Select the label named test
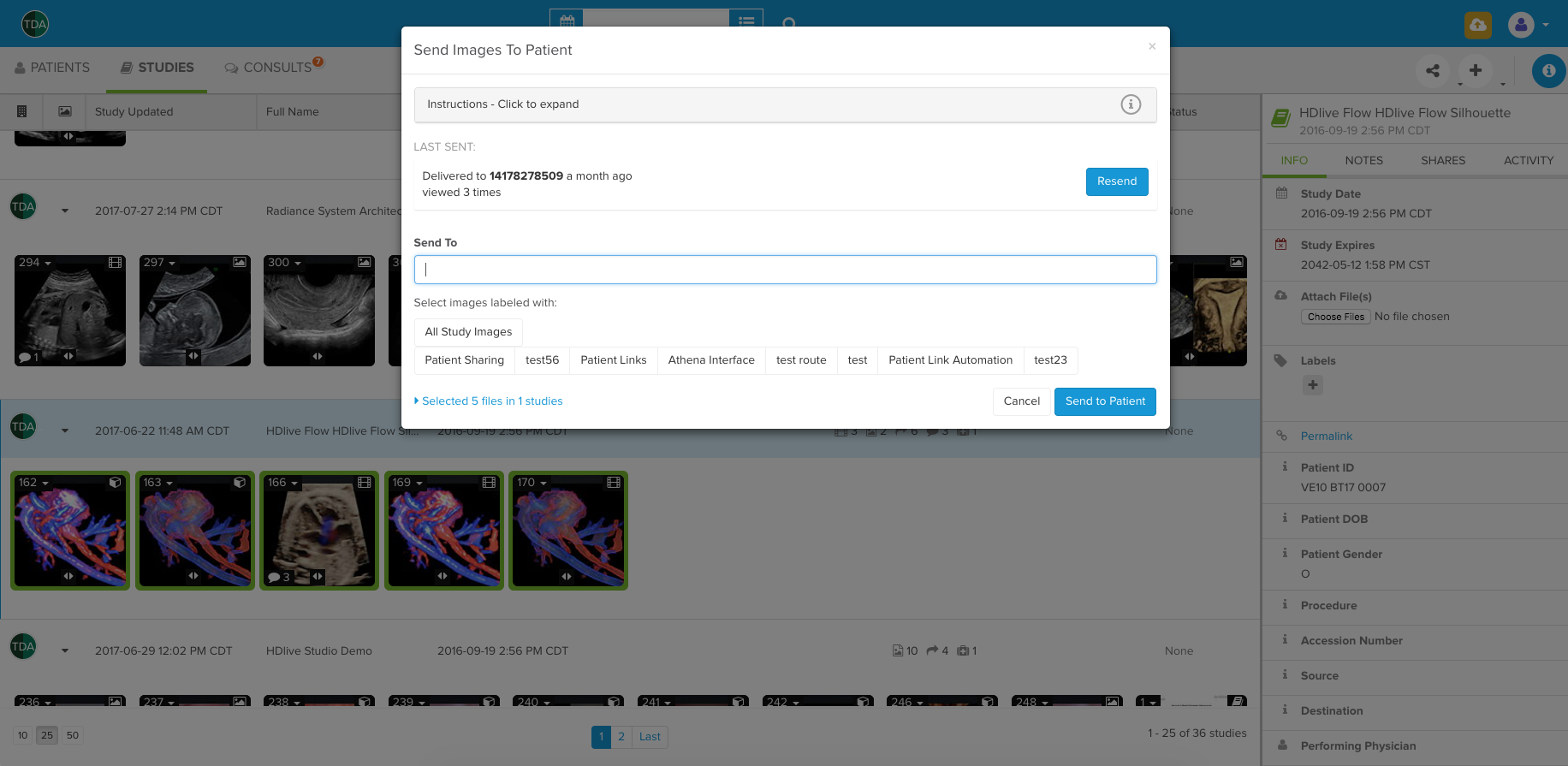Image resolution: width=1568 pixels, height=766 pixels. click(x=858, y=360)
